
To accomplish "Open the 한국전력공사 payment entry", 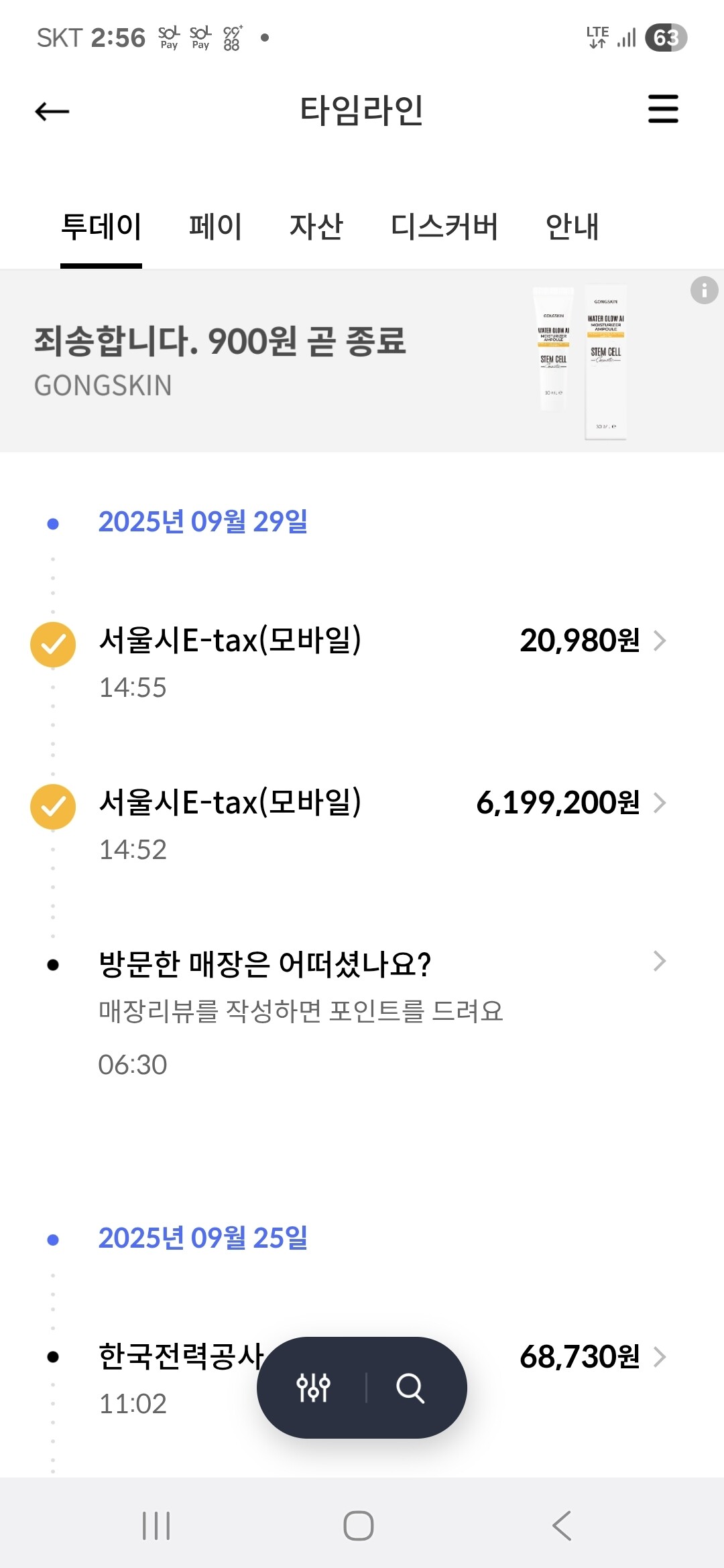I will coord(181,1357).
